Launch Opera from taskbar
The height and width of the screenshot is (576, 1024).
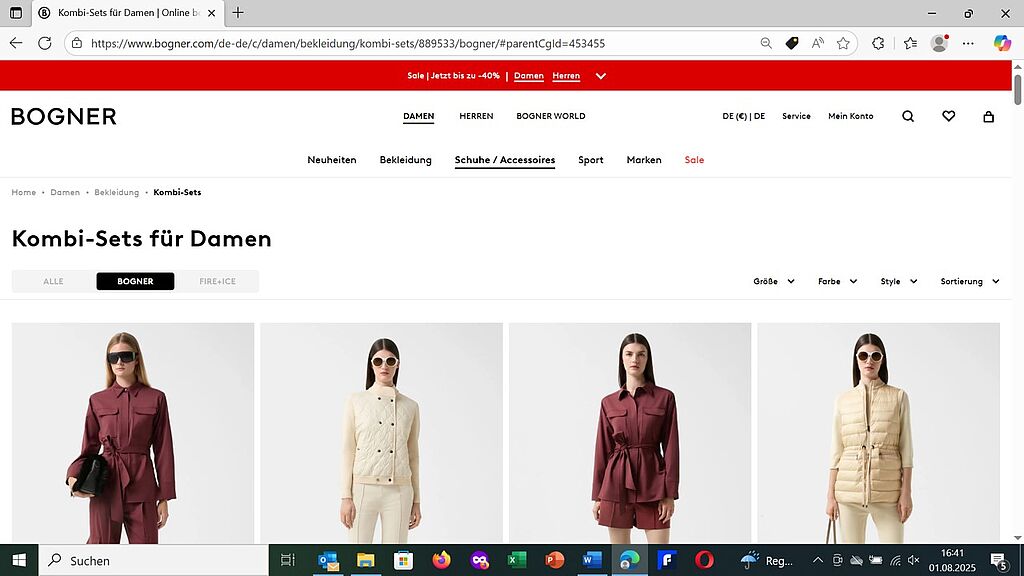coord(704,560)
